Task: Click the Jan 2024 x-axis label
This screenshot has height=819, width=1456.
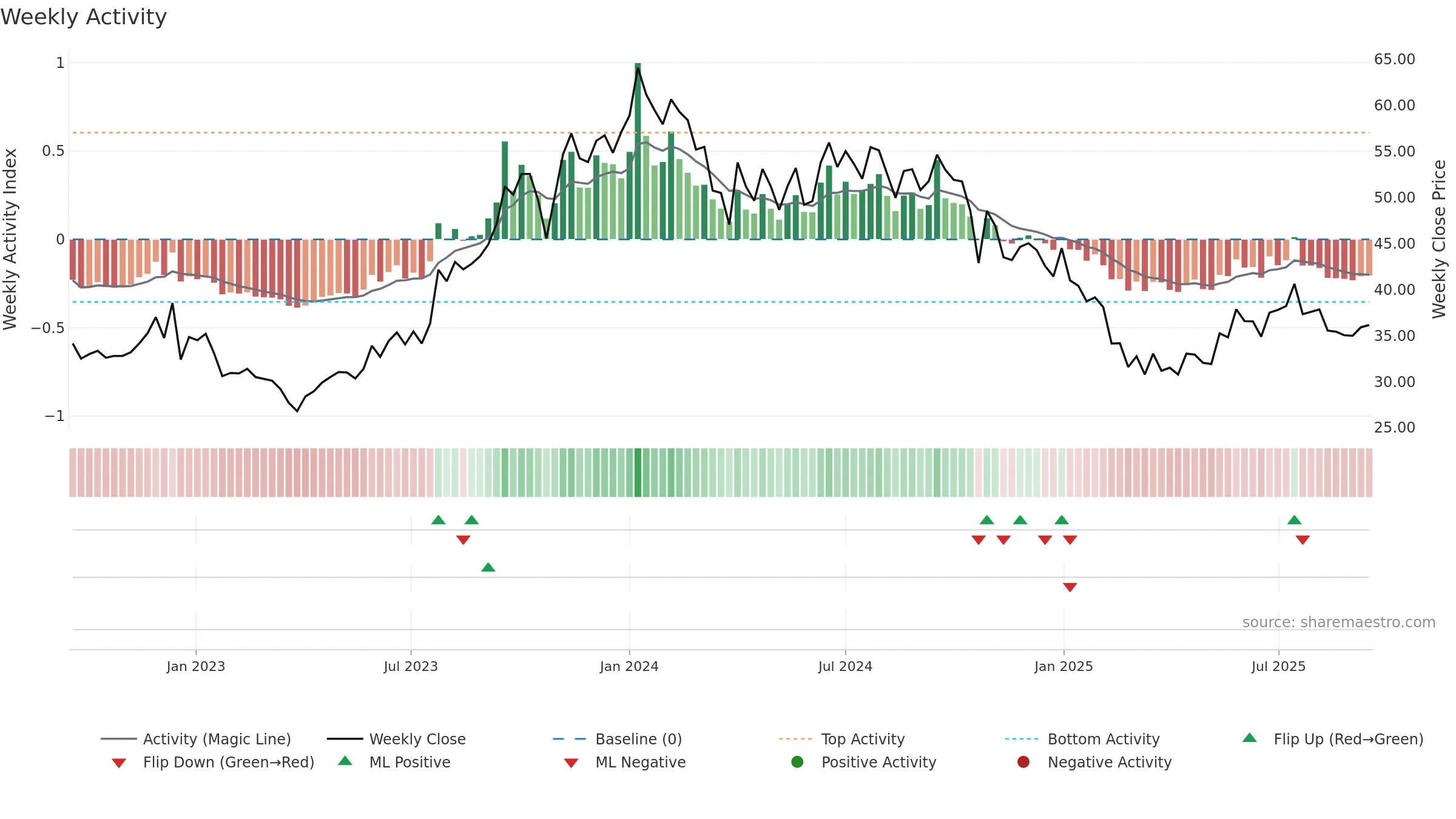Action: (x=629, y=666)
